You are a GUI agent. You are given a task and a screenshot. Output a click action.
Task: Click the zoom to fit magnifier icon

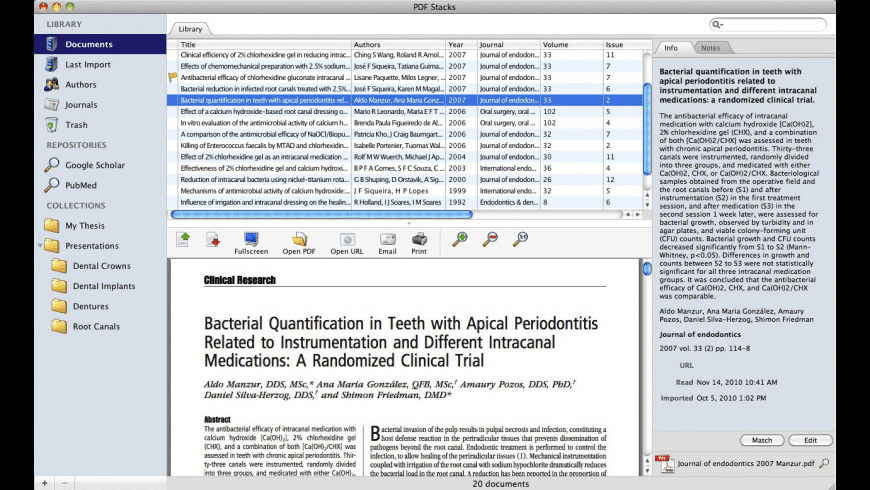(520, 239)
